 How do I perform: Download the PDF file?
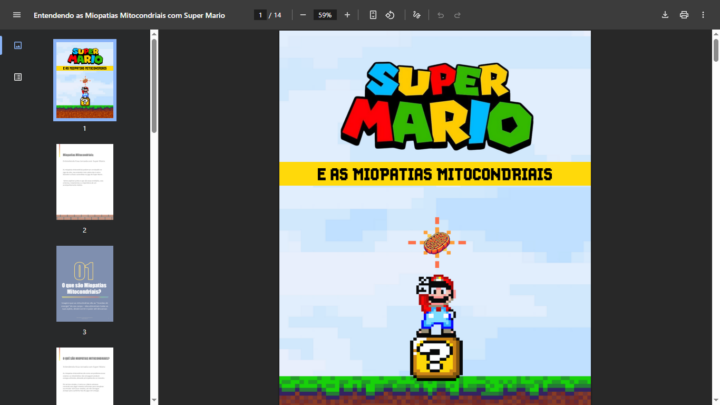665,15
